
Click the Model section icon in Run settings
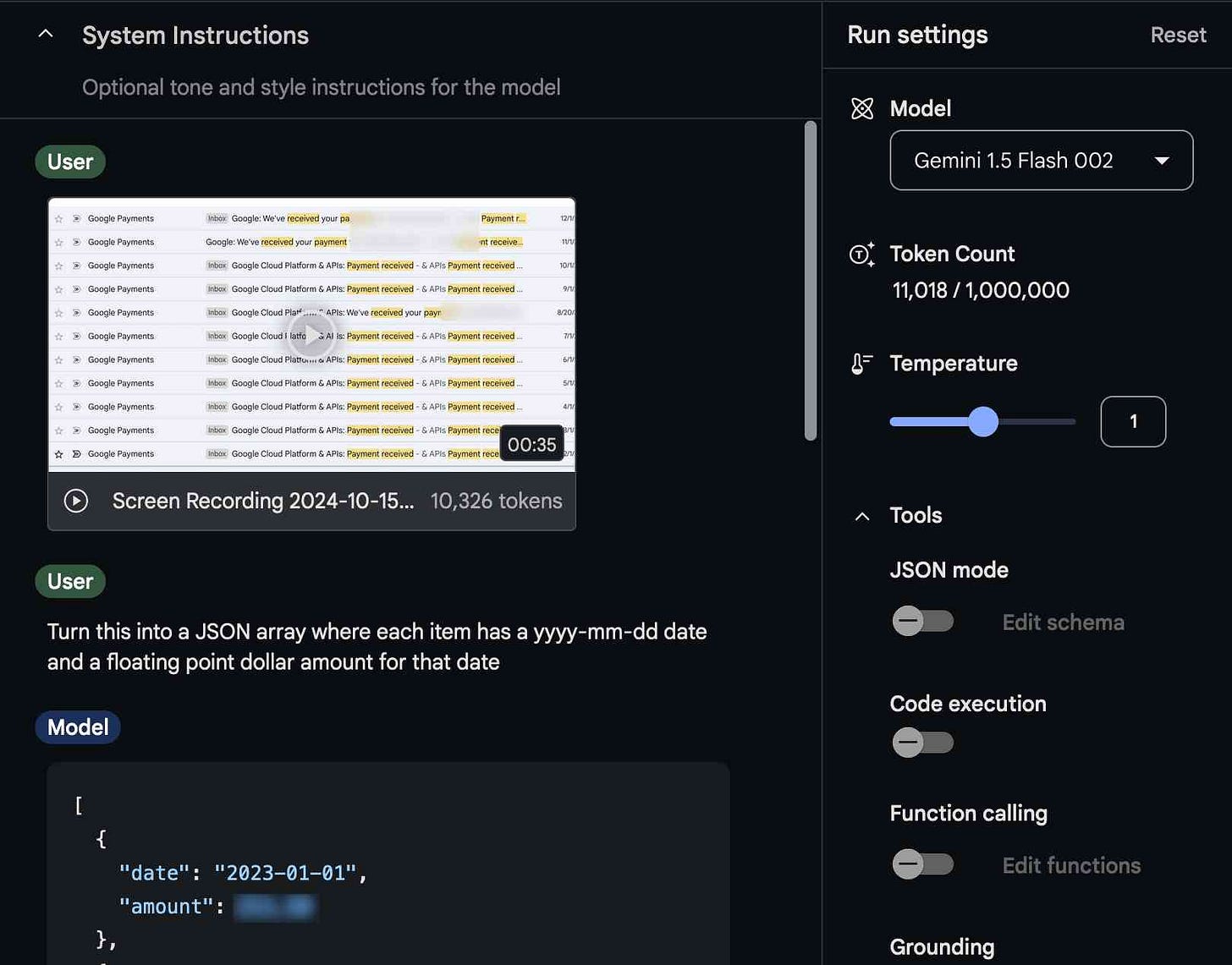click(862, 108)
